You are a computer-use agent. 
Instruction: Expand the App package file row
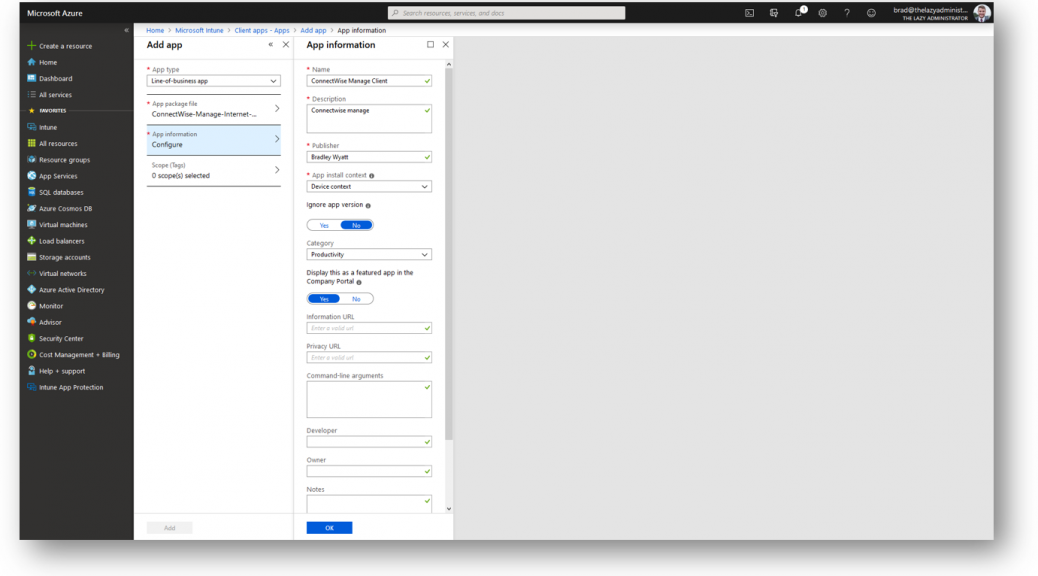(x=213, y=109)
